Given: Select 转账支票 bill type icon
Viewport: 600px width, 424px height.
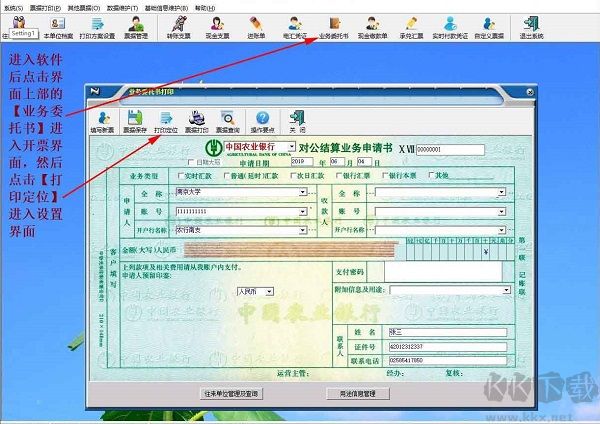Looking at the screenshot, I should coord(179,28).
